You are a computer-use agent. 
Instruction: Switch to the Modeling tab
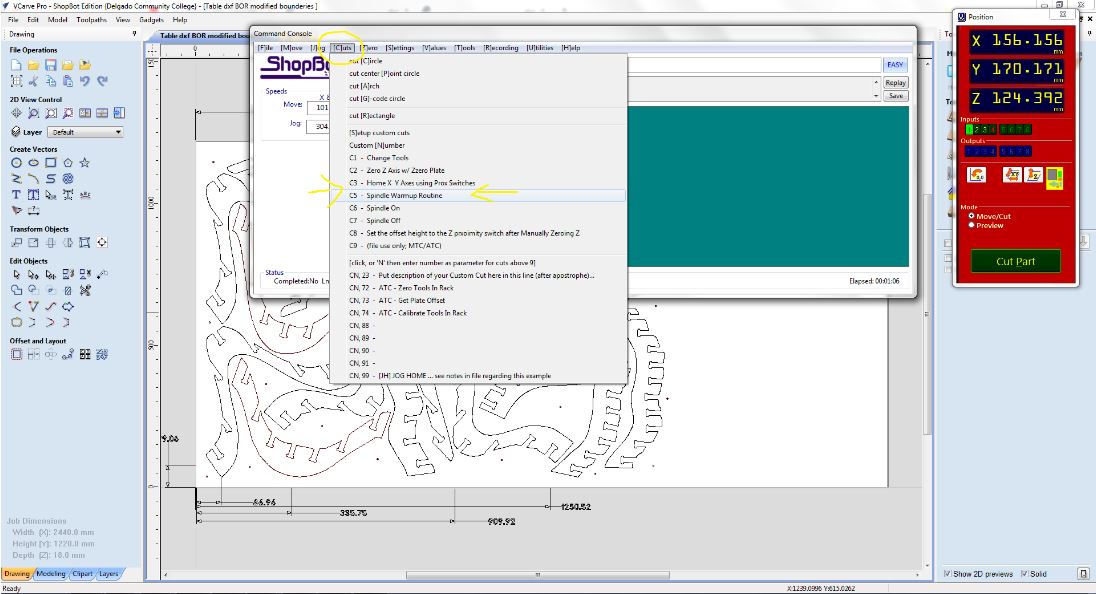(50, 574)
